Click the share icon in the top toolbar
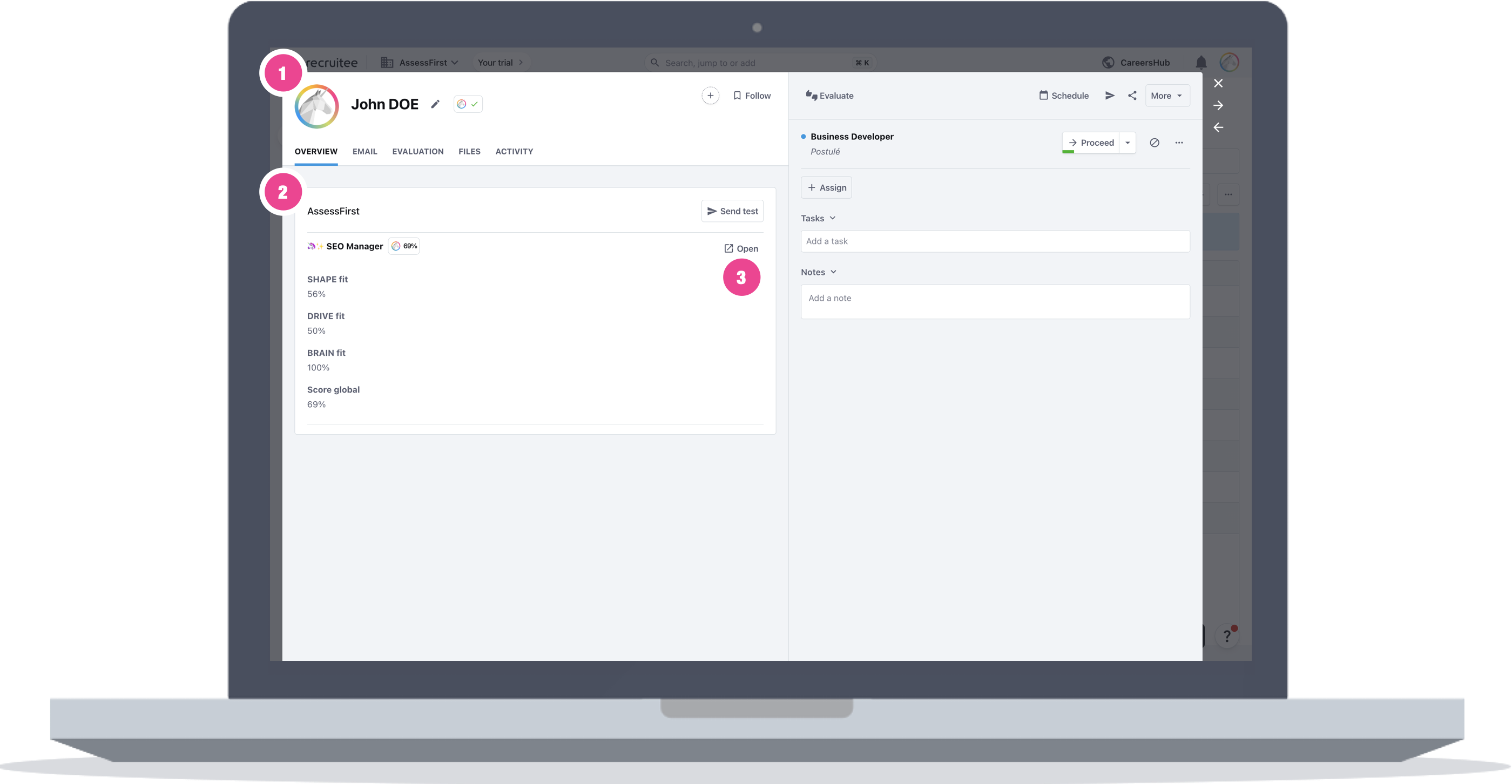 coord(1132,96)
